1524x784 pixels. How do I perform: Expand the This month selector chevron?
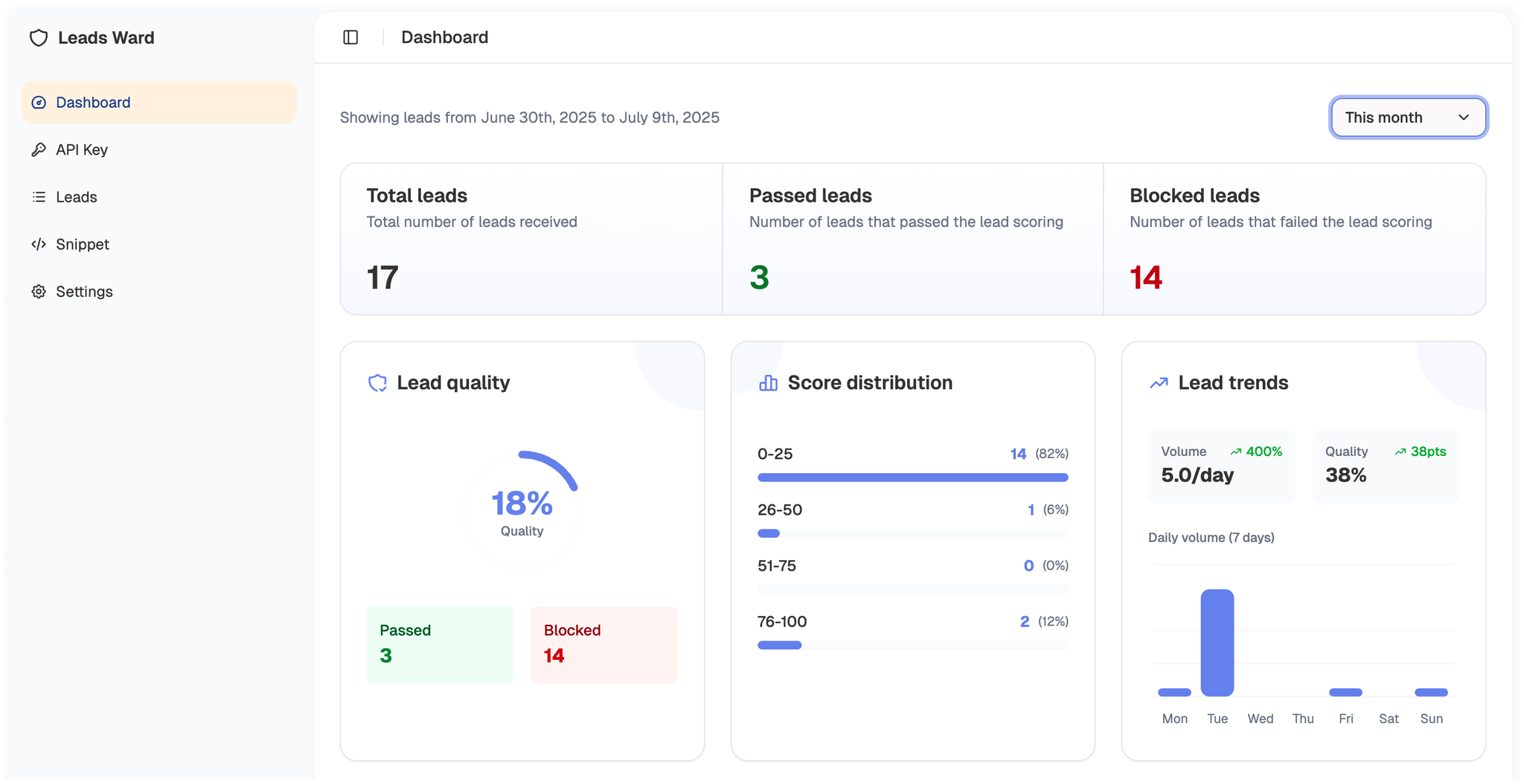[x=1463, y=118]
